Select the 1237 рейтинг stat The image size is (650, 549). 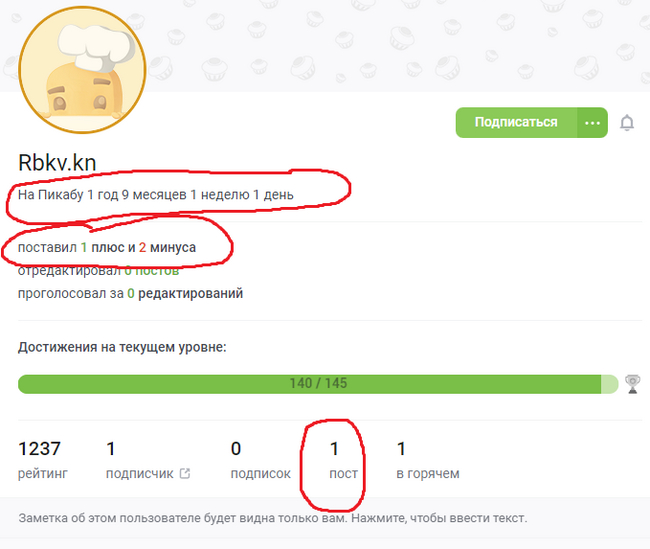43,460
